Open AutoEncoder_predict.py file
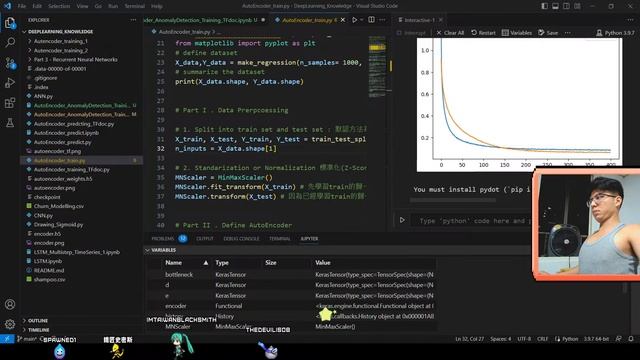The image size is (640, 360). point(62,142)
